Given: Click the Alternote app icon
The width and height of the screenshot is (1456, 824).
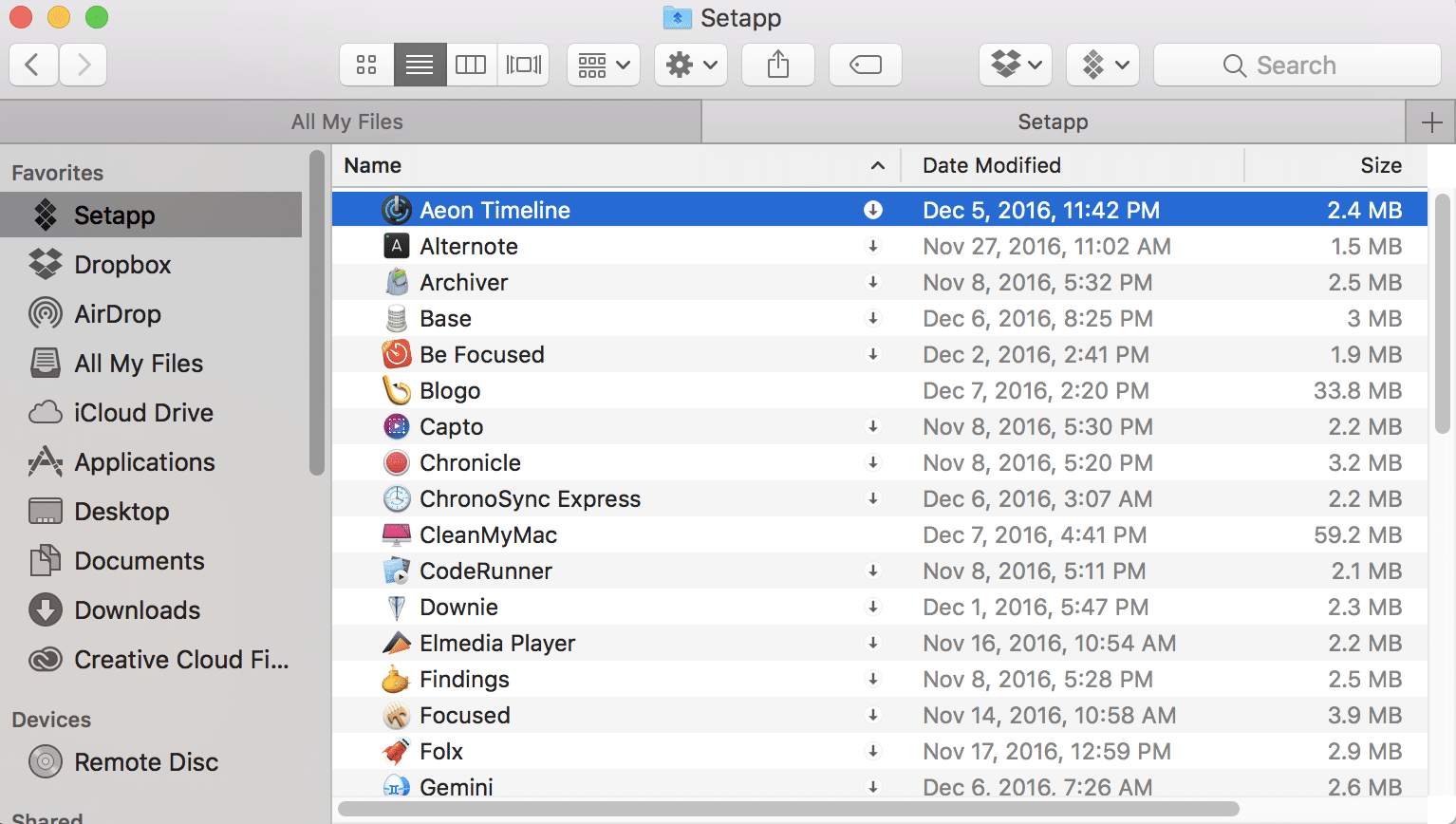Looking at the screenshot, I should (397, 246).
